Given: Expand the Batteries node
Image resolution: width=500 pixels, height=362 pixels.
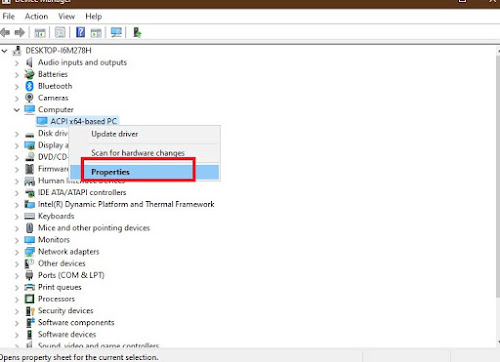Looking at the screenshot, I should coord(17,75).
